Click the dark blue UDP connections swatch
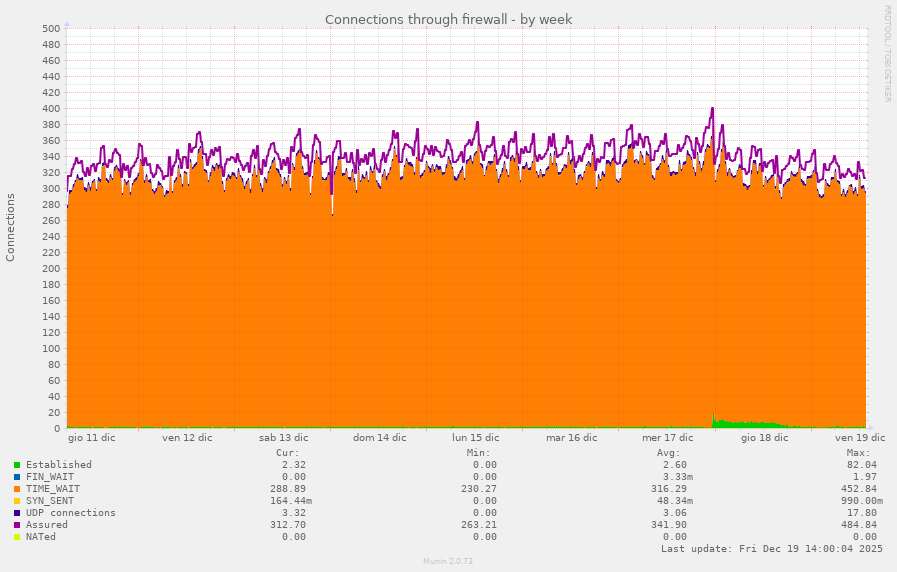897x572 pixels. pyautogui.click(x=17, y=513)
